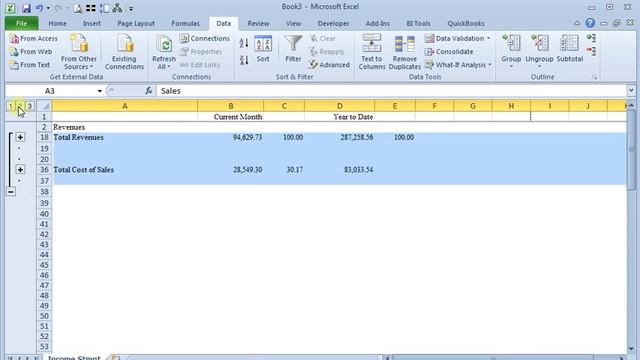Image resolution: width=640 pixels, height=360 pixels.
Task: Expand the Total Cost of Sales group
Action: [20, 169]
